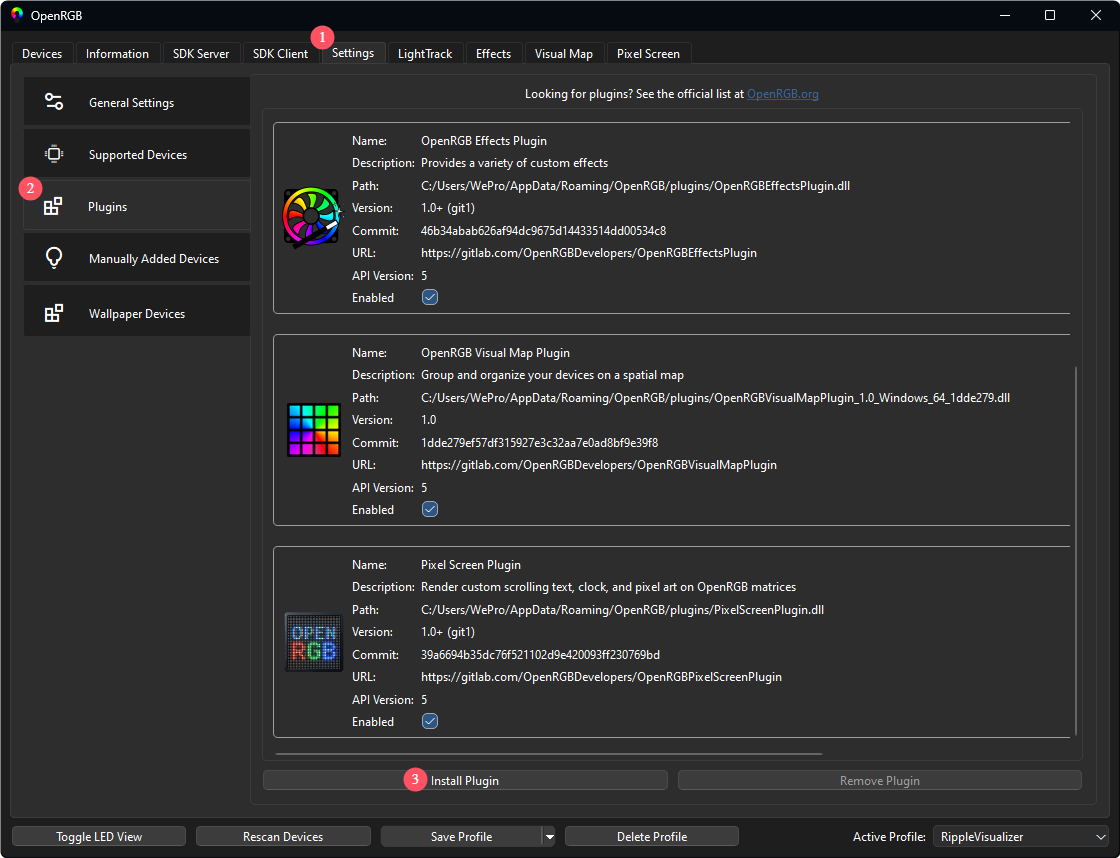
Task: Click the Delete Profile button
Action: click(651, 837)
